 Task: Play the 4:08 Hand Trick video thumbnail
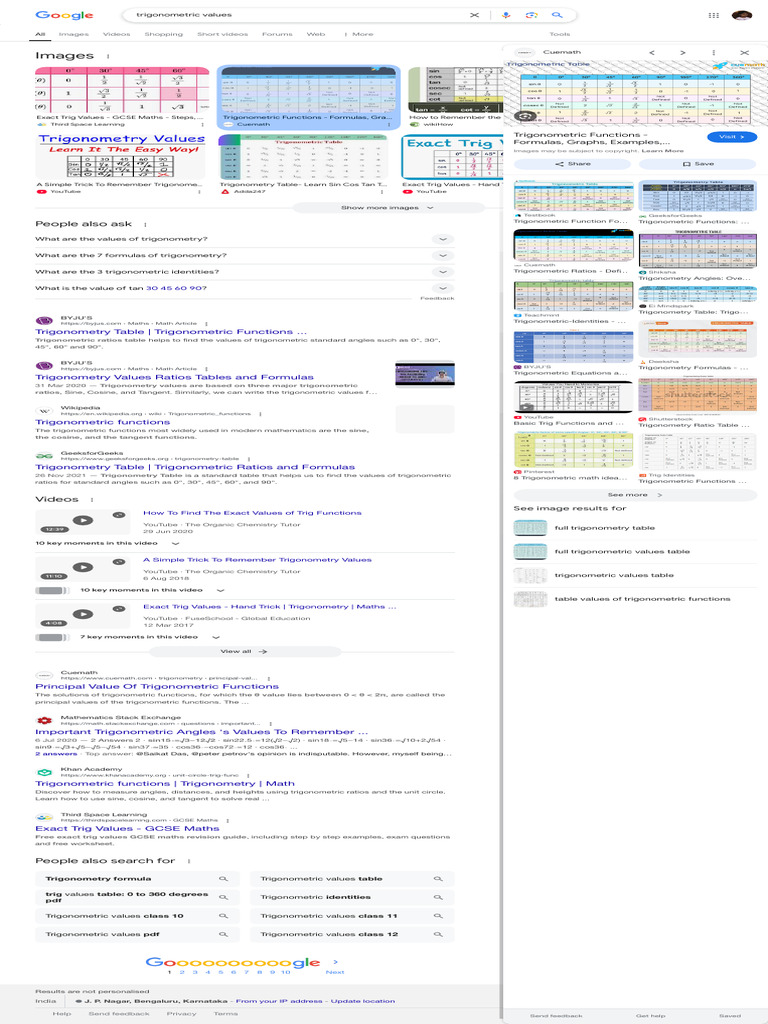[82, 615]
